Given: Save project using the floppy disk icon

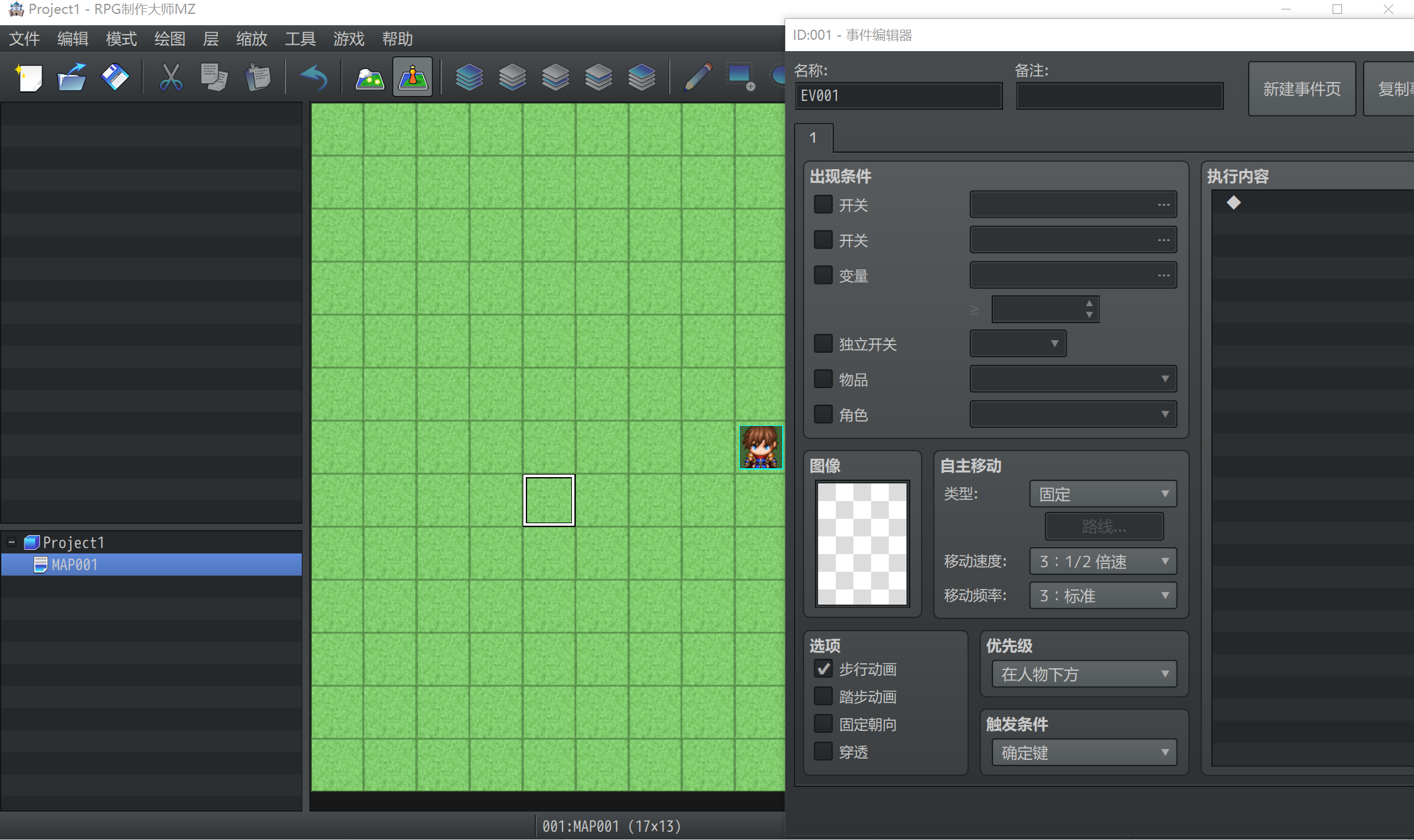Looking at the screenshot, I should coord(114,78).
